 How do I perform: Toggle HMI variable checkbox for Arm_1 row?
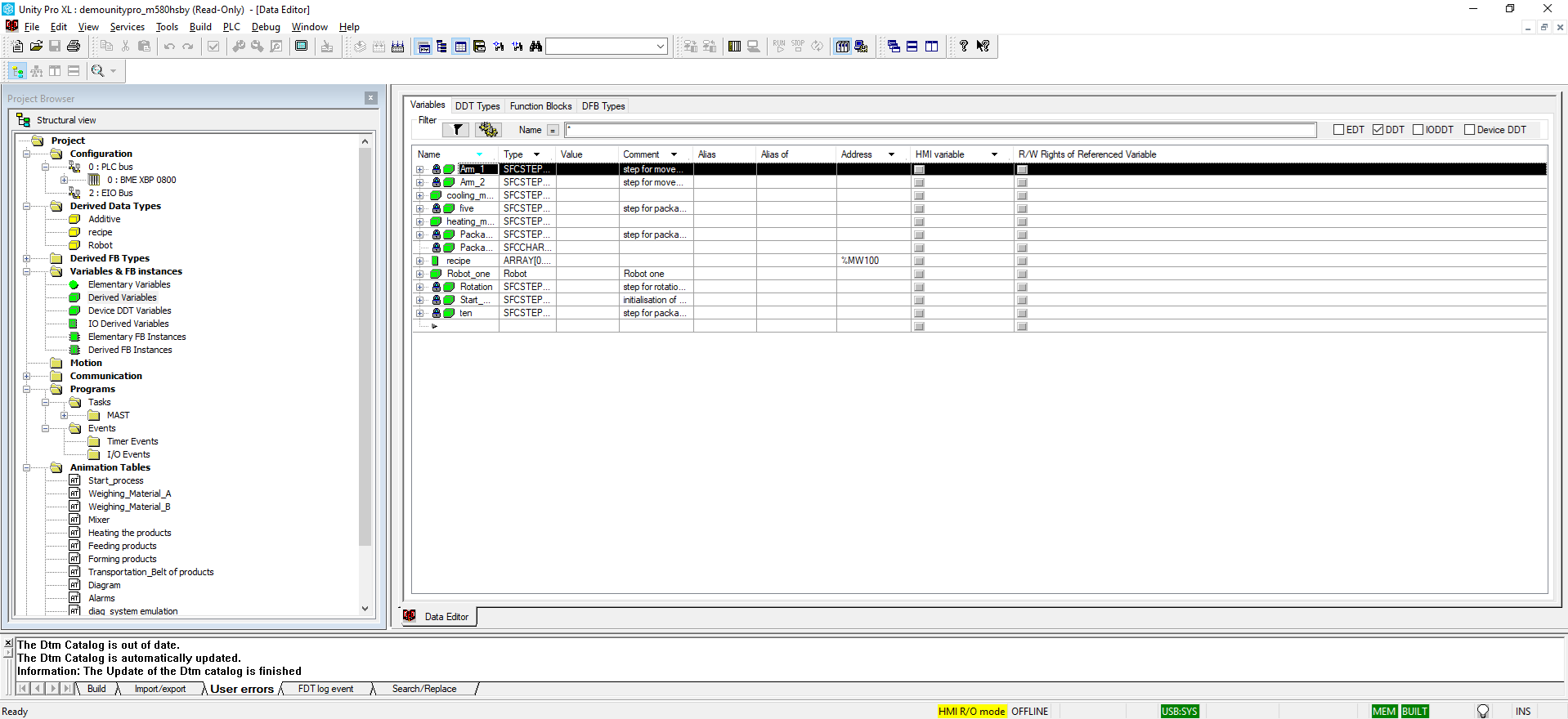coord(919,169)
